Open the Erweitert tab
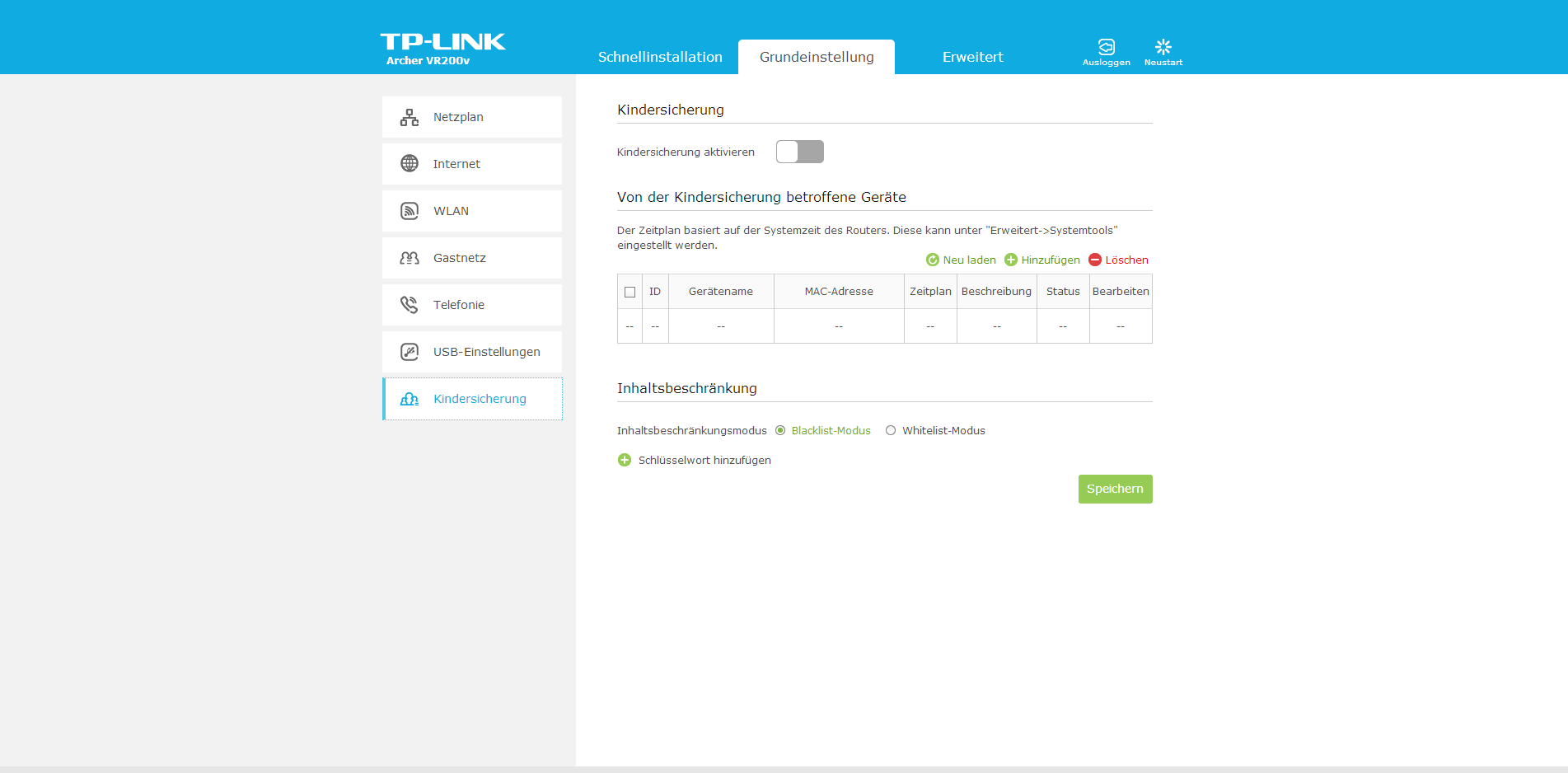The width and height of the screenshot is (1568, 773). pos(972,57)
